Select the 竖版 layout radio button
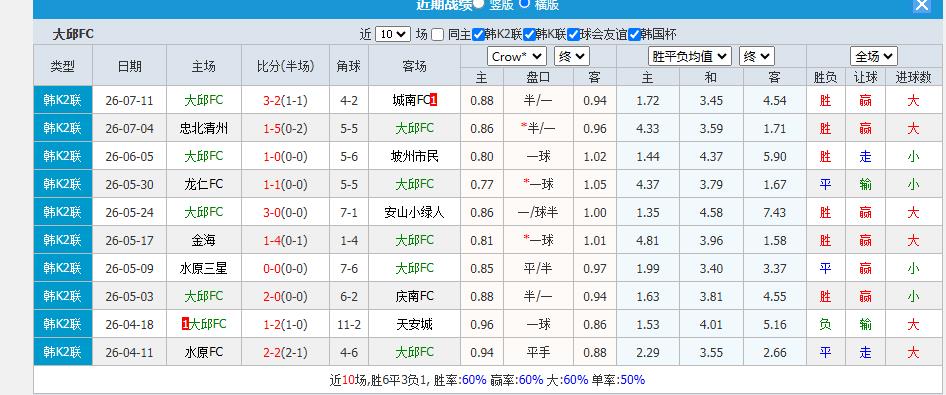The image size is (946, 395). [x=478, y=4]
